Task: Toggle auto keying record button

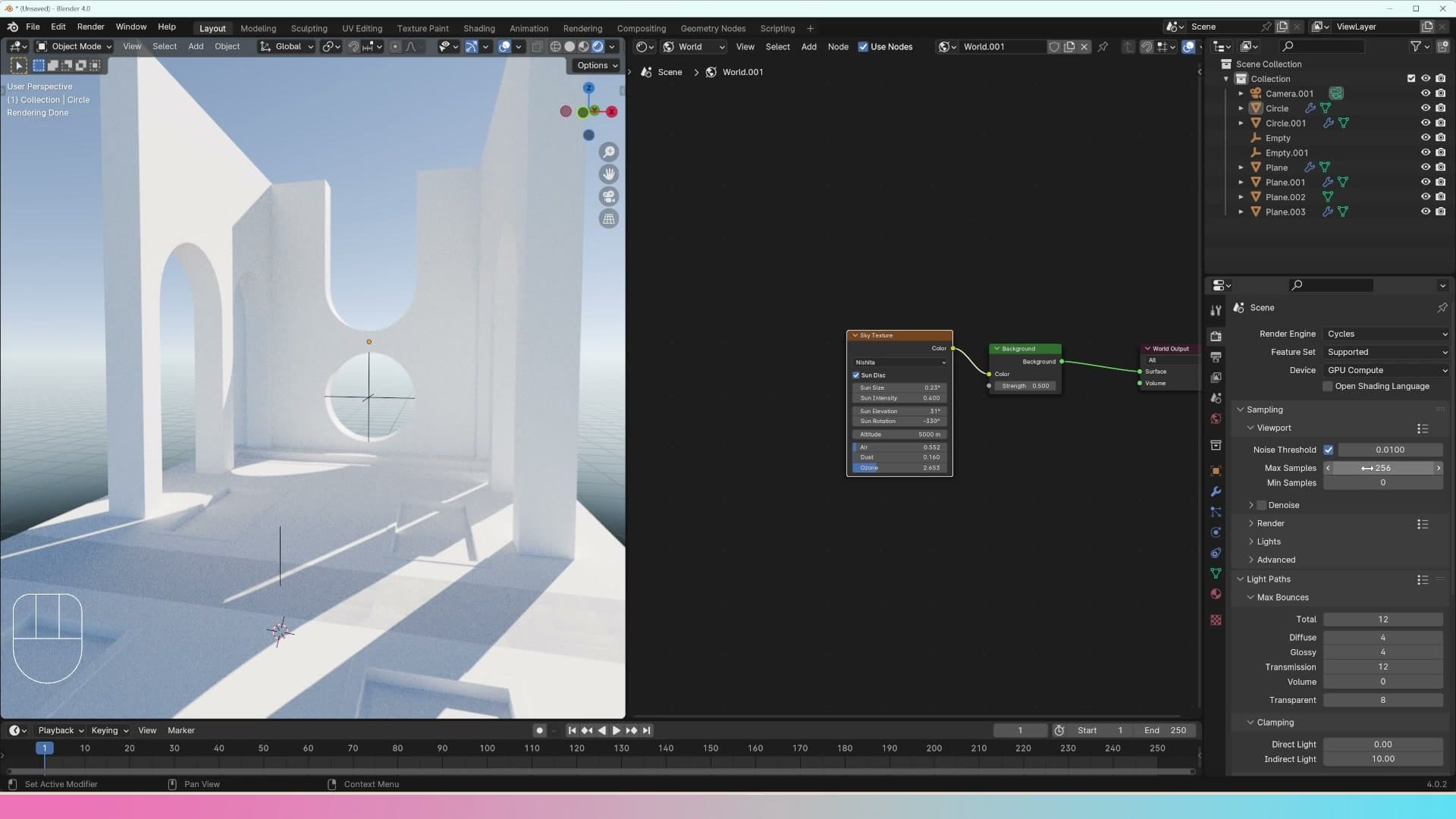Action: pyautogui.click(x=539, y=730)
